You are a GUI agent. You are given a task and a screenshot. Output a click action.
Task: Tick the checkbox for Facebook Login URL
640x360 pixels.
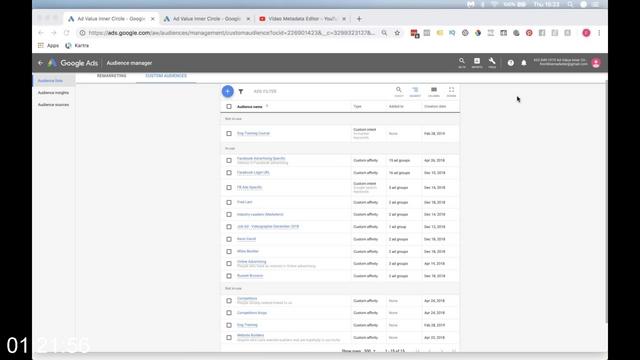tap(229, 173)
